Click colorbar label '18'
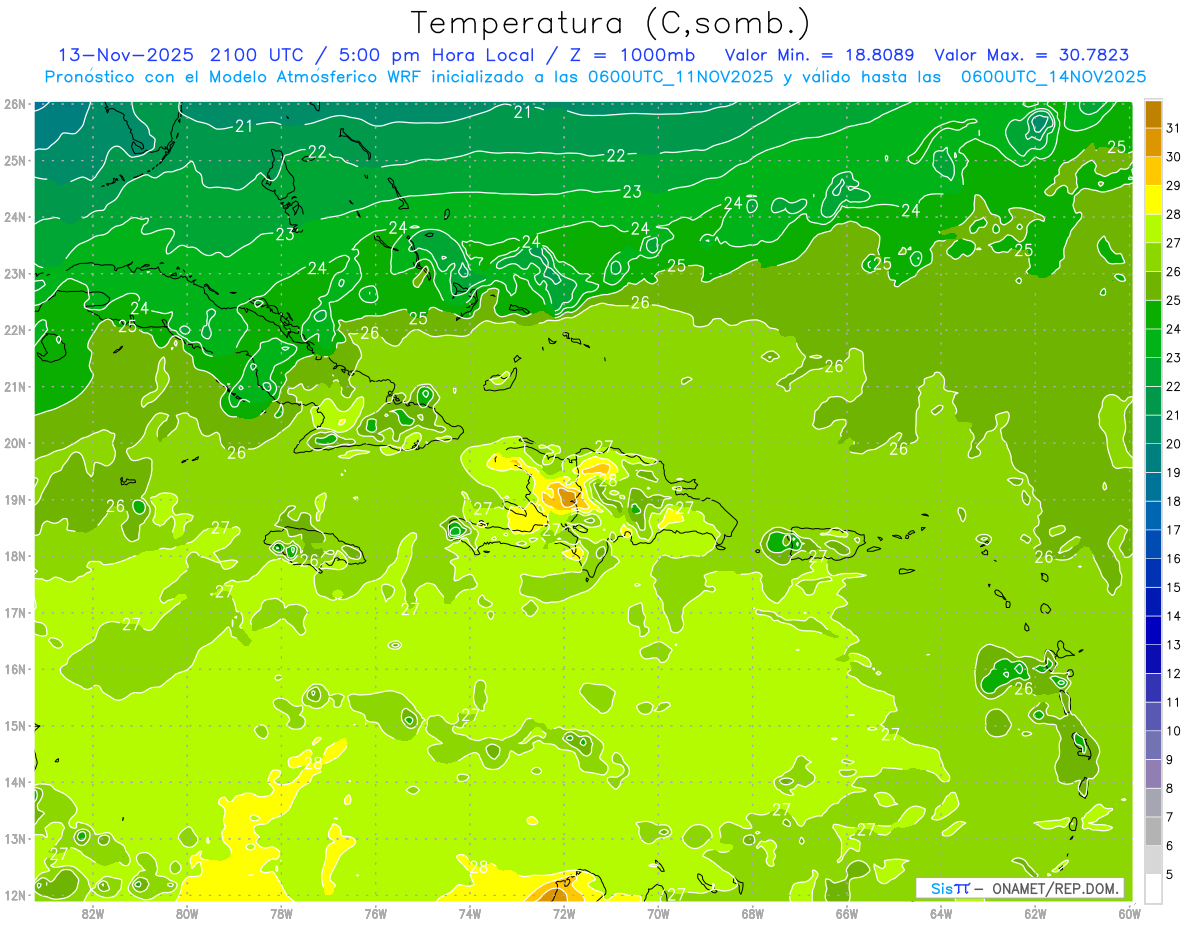This screenshot has width=1200, height=927. point(1174,501)
